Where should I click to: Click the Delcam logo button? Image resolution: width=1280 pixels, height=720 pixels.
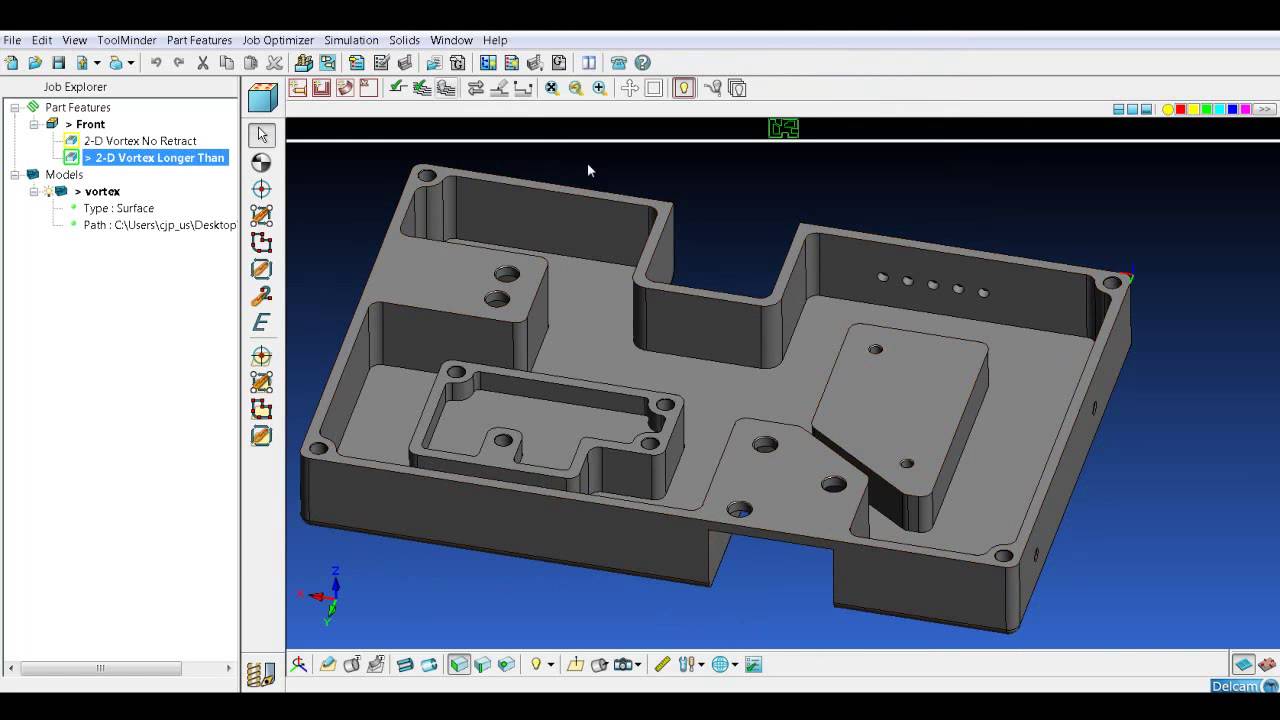(x=1244, y=686)
